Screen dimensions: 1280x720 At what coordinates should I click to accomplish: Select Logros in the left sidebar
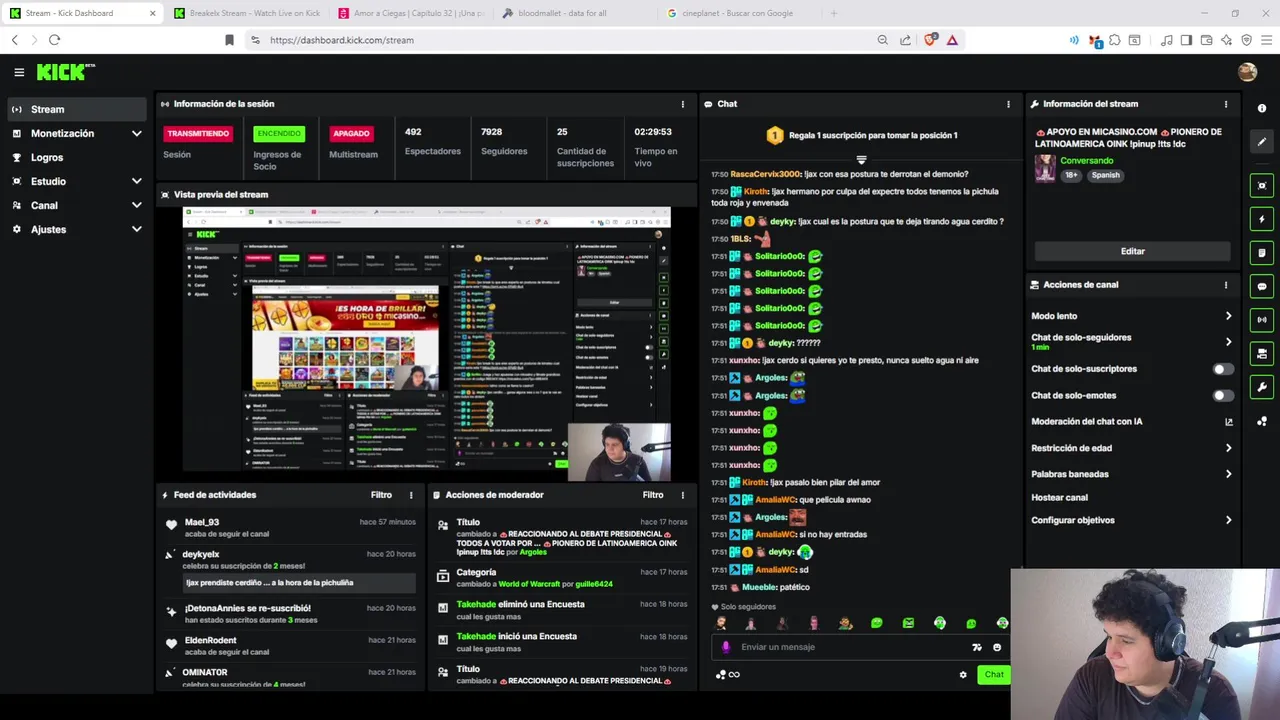click(x=78, y=157)
